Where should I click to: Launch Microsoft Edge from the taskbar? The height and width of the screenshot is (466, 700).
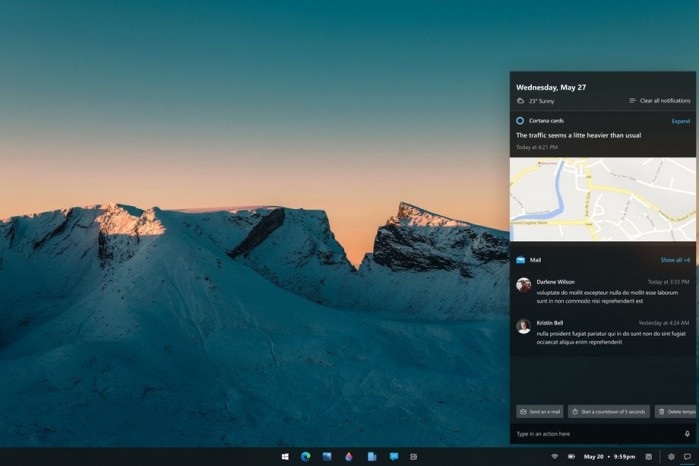(306, 456)
